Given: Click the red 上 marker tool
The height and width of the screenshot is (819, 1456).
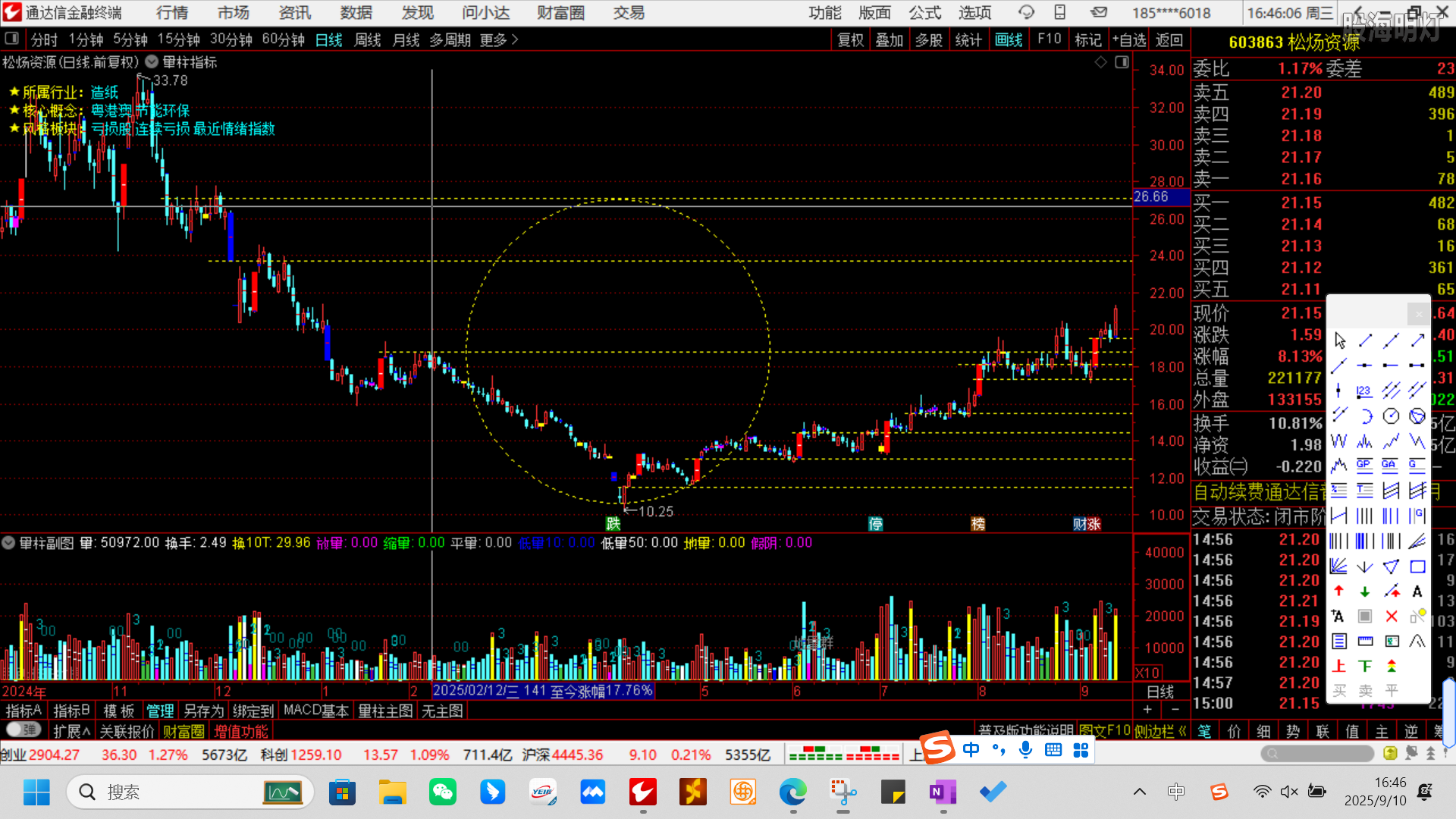Looking at the screenshot, I should tap(1339, 667).
